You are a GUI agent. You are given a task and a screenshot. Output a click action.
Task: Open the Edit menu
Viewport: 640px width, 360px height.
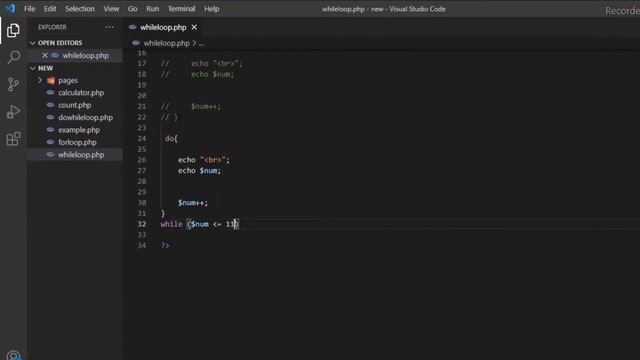[x=50, y=9]
